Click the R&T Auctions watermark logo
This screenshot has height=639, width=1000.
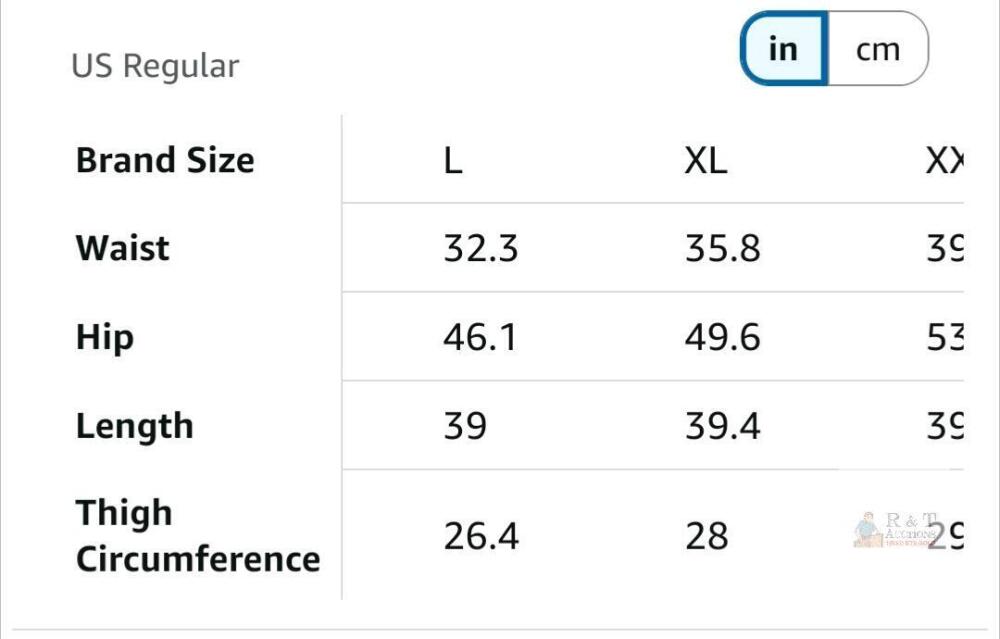[895, 529]
